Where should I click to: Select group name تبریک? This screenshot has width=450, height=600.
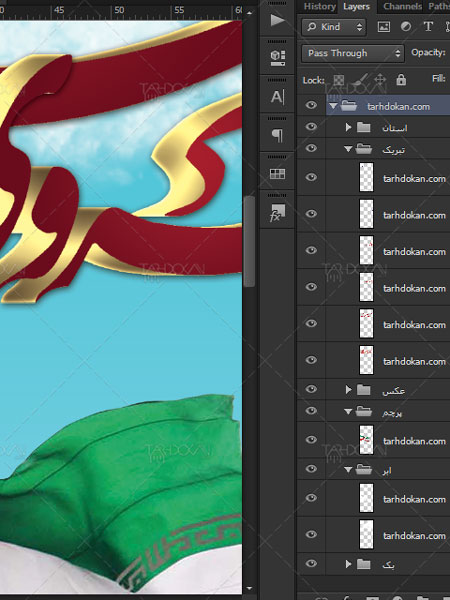pyautogui.click(x=393, y=150)
